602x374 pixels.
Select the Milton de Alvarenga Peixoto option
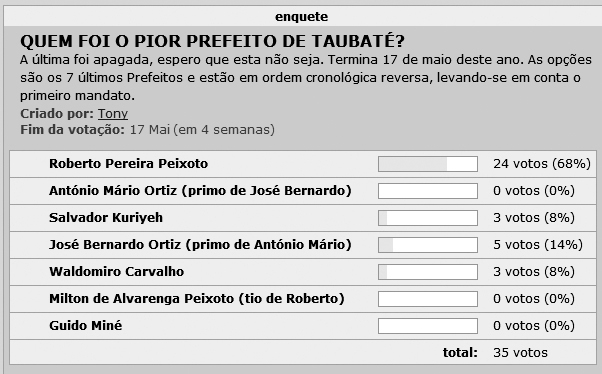(x=197, y=299)
